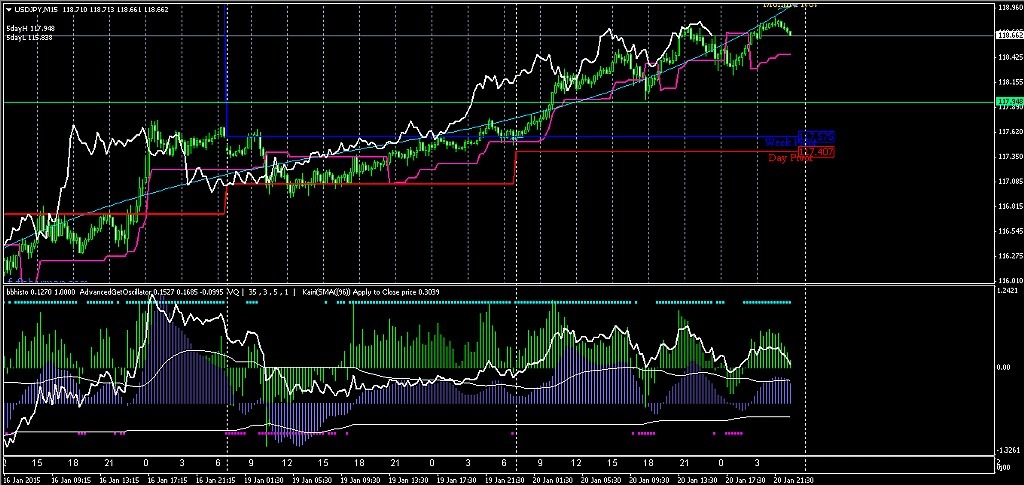Click the 16 Jan 2015 date label
The width and height of the screenshot is (1024, 485).
(24, 478)
